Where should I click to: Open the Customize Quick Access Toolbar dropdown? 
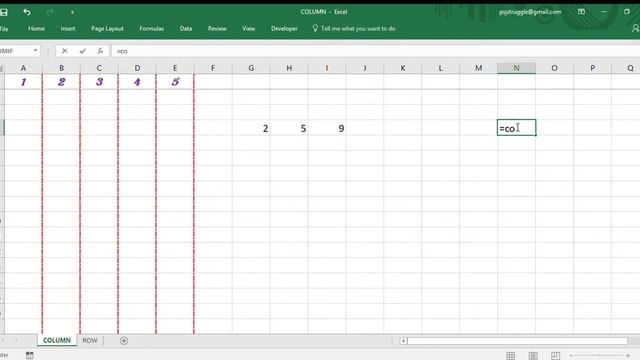pyautogui.click(x=72, y=13)
